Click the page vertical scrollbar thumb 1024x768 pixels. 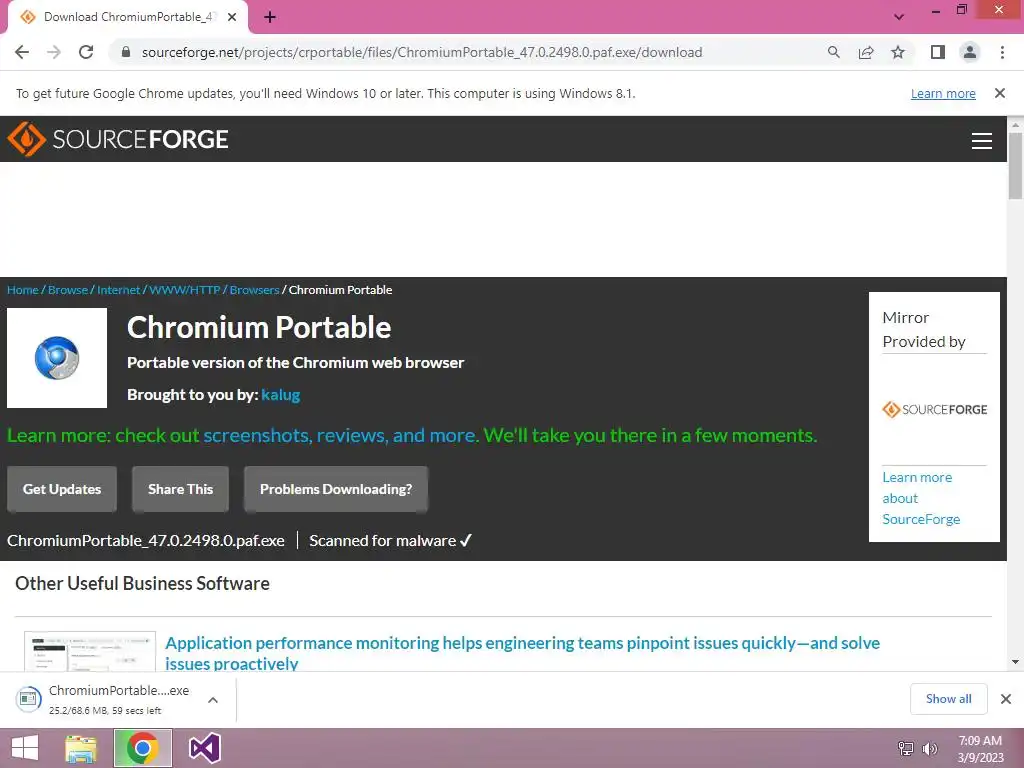click(x=1015, y=166)
